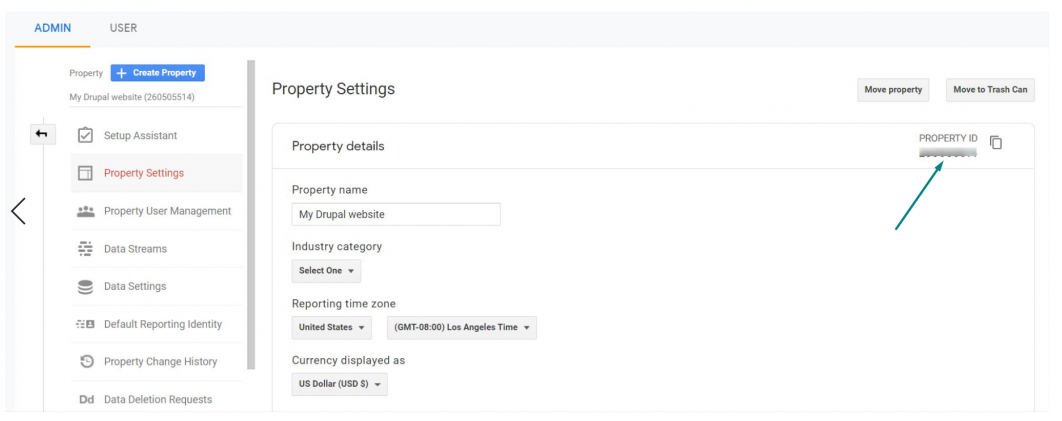Click the Property Settings layout icon
The width and height of the screenshot is (1062, 421).
click(x=85, y=173)
